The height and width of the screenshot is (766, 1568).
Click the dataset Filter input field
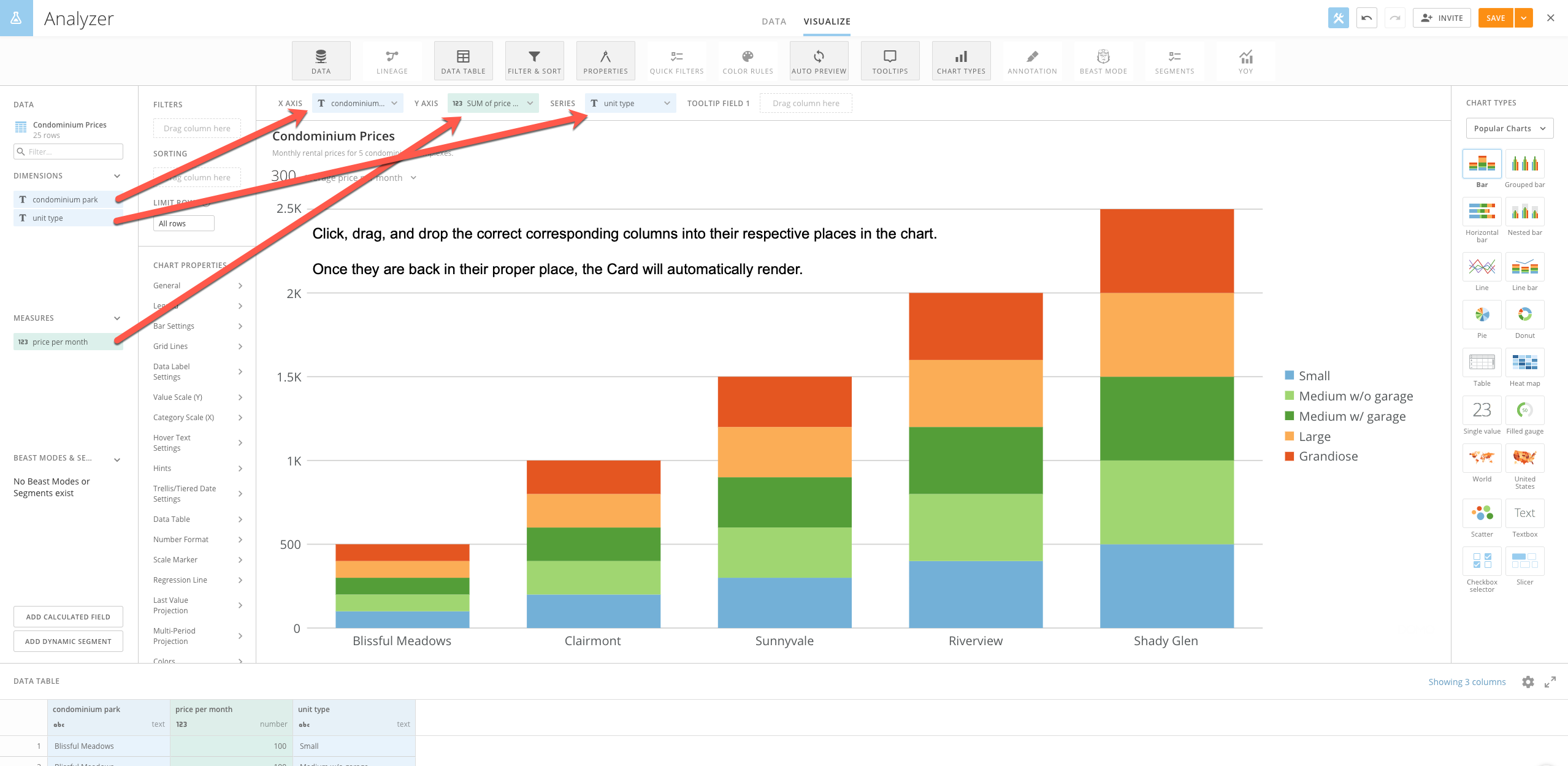69,151
